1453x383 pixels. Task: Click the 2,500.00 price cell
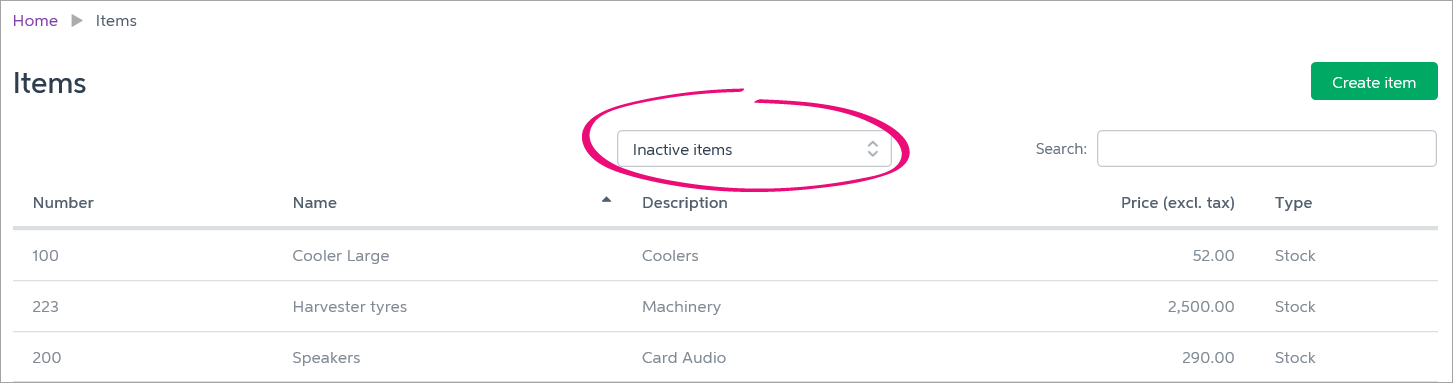point(1201,307)
